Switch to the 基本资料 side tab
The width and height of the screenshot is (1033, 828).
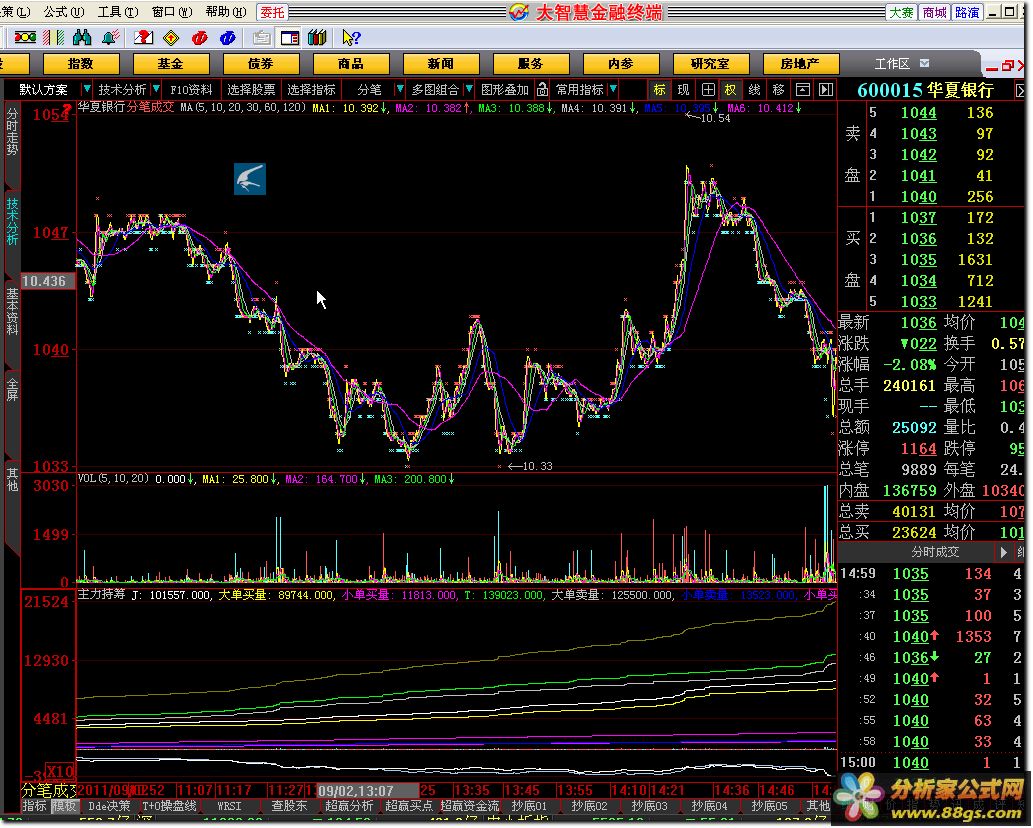pyautogui.click(x=12, y=312)
